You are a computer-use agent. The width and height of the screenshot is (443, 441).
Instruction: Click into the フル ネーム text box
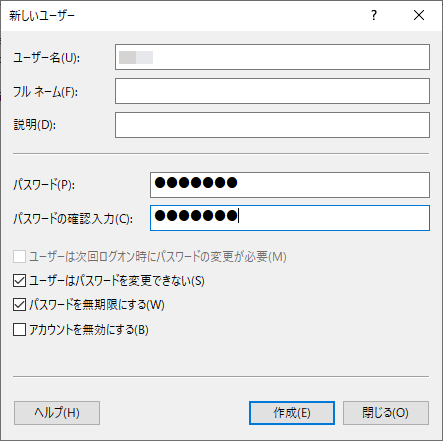coord(272,91)
